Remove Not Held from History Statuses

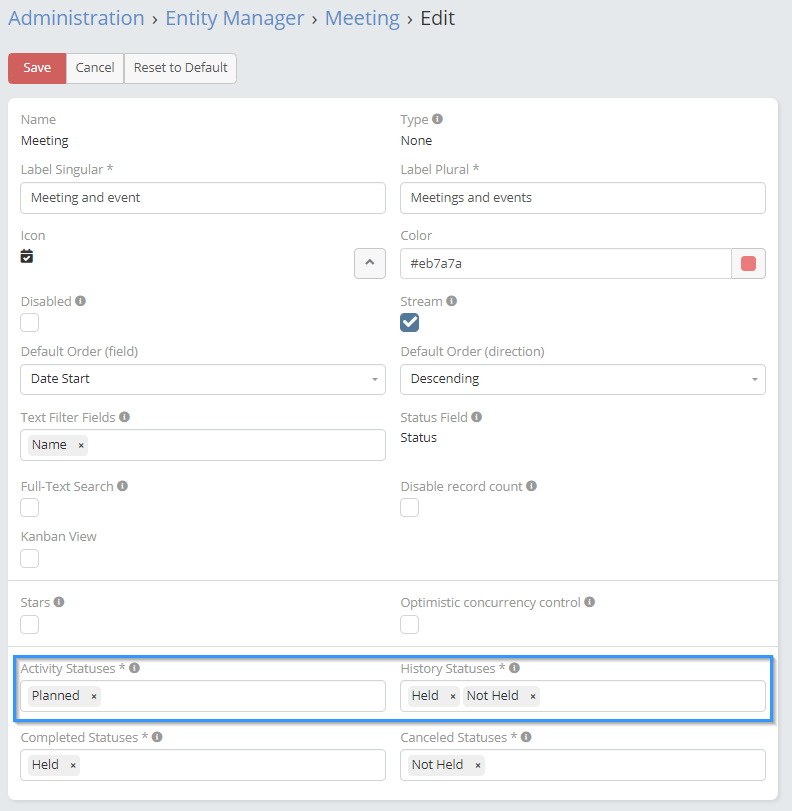tap(532, 696)
